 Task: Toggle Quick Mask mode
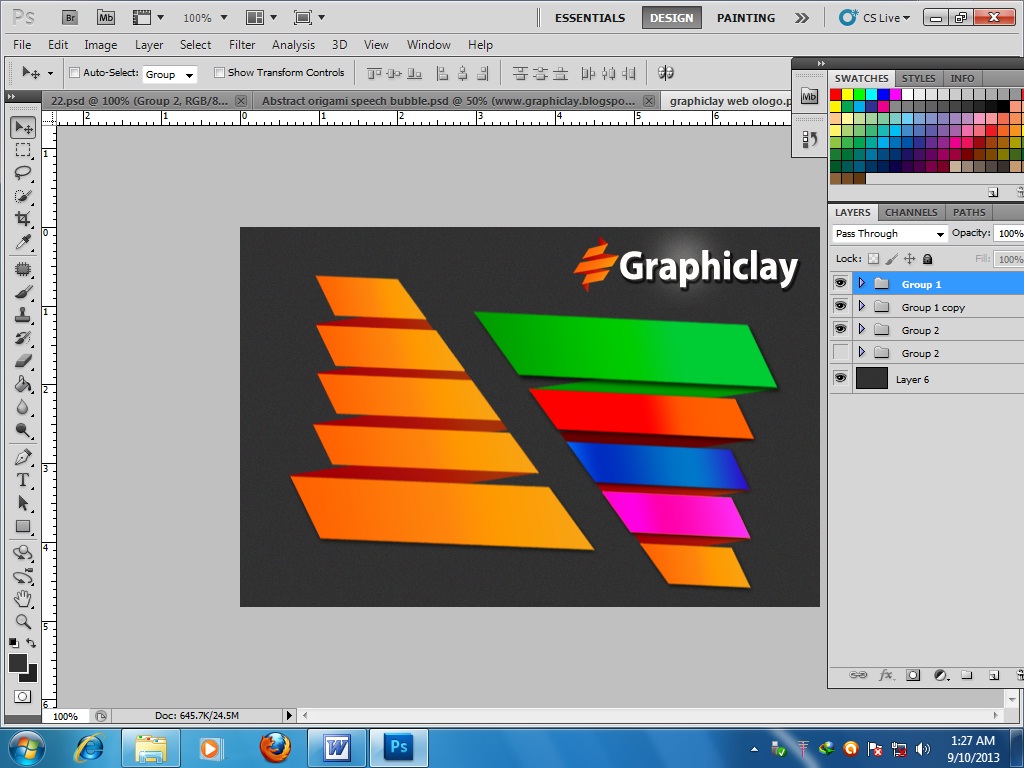coord(23,696)
